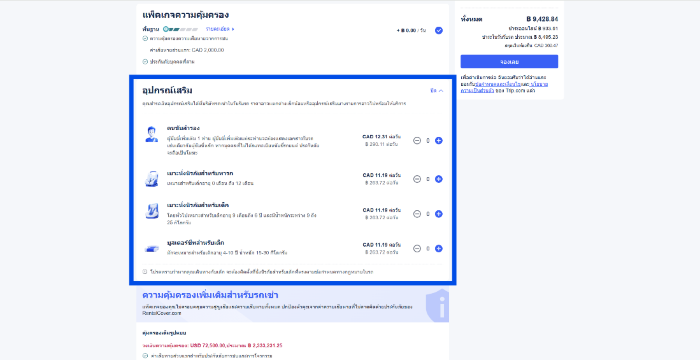This screenshot has height=360, width=700.
Task: Collapse the add-on equipment section
Action: click(x=437, y=91)
